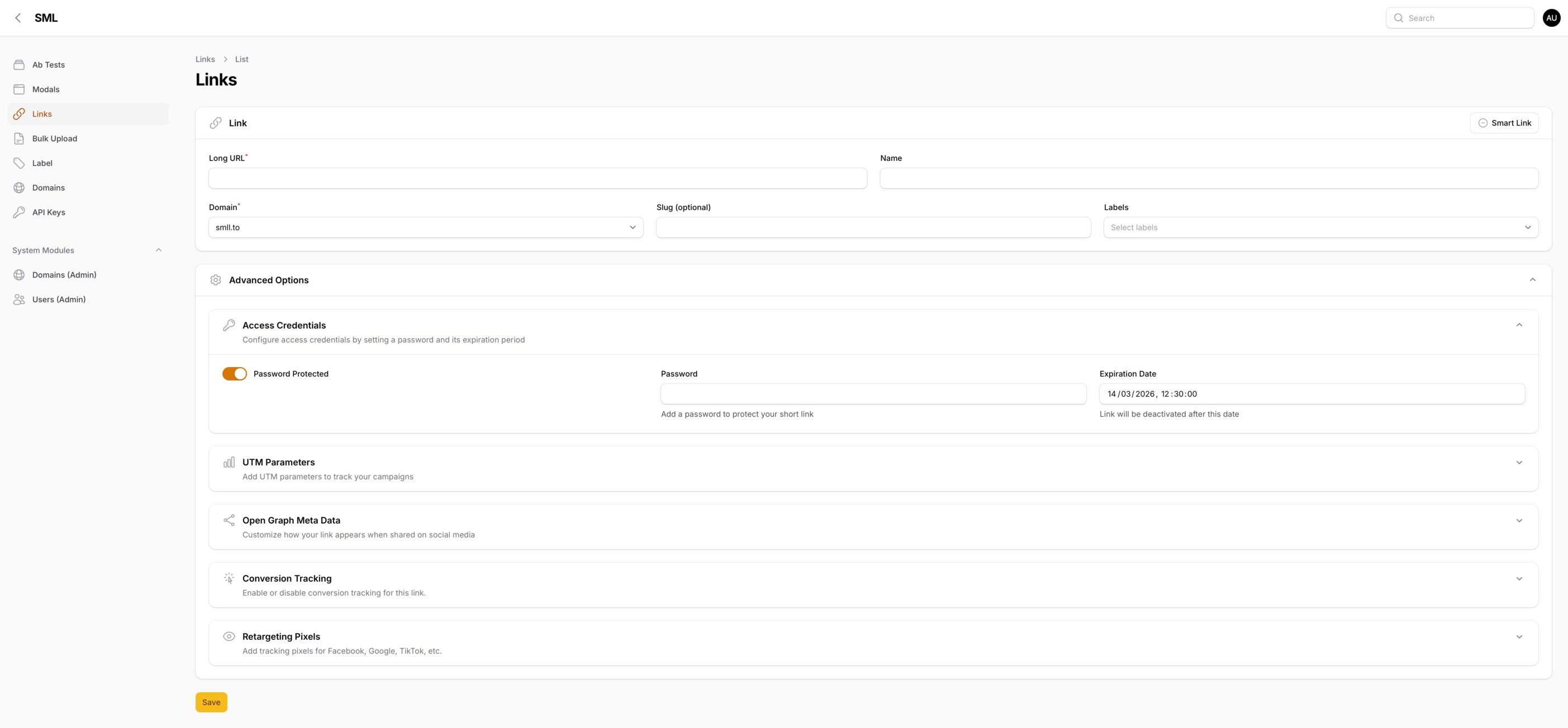The width and height of the screenshot is (1568, 728).
Task: Toggle the Smart Link option
Action: coord(1504,123)
